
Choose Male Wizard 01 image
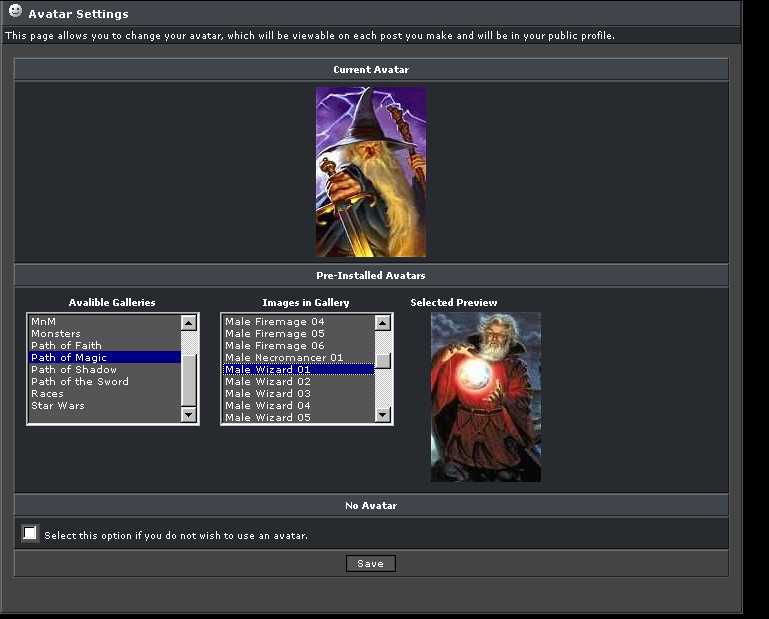tap(299, 369)
